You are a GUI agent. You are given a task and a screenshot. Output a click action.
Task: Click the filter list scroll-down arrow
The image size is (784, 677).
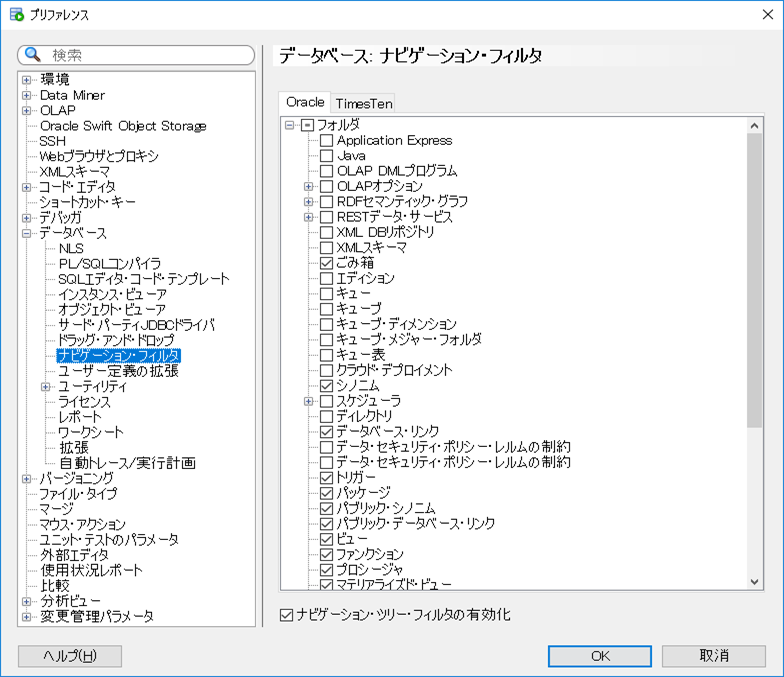[x=754, y=582]
